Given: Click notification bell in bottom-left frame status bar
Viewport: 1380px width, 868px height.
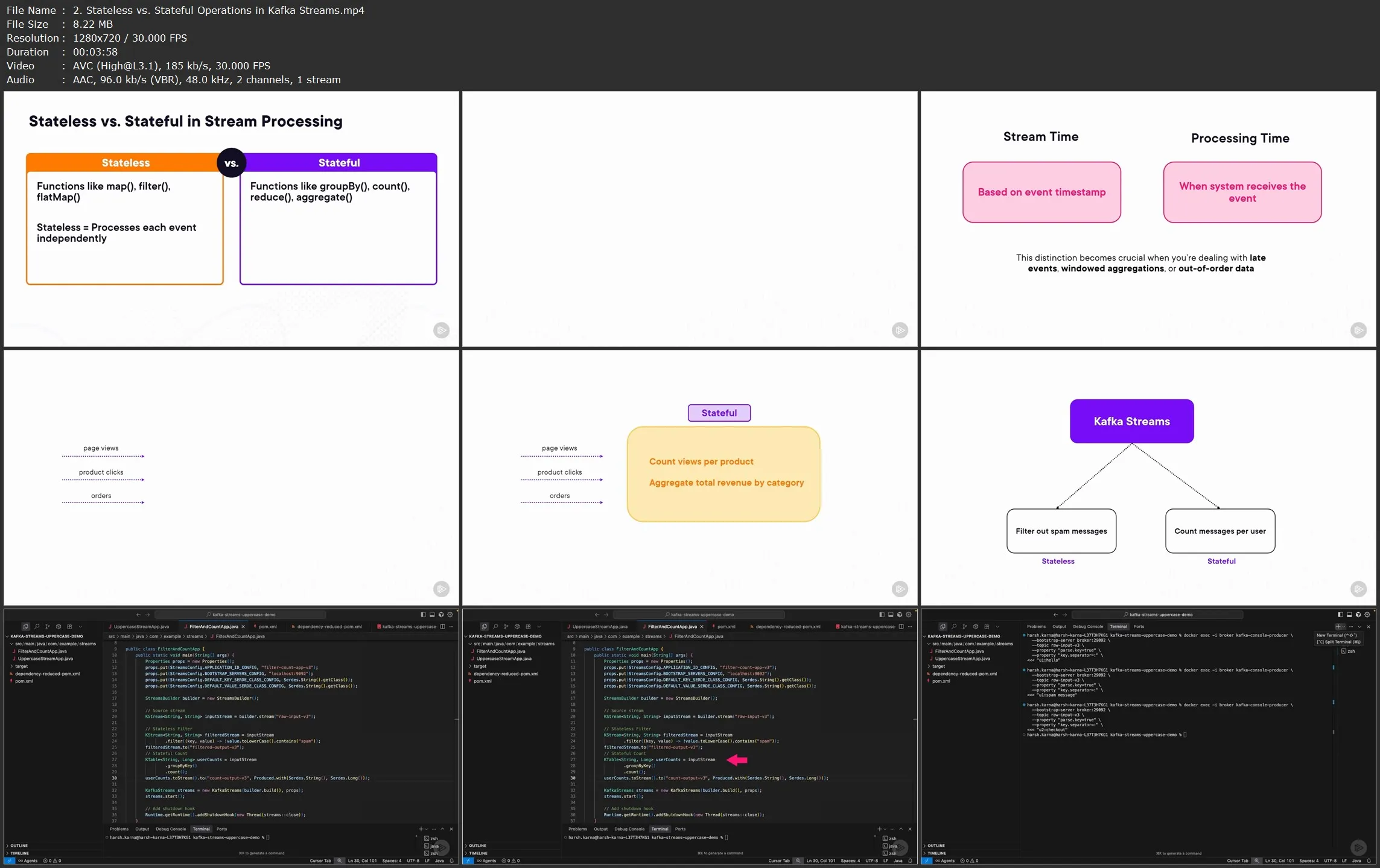Looking at the screenshot, I should pyautogui.click(x=451, y=861).
